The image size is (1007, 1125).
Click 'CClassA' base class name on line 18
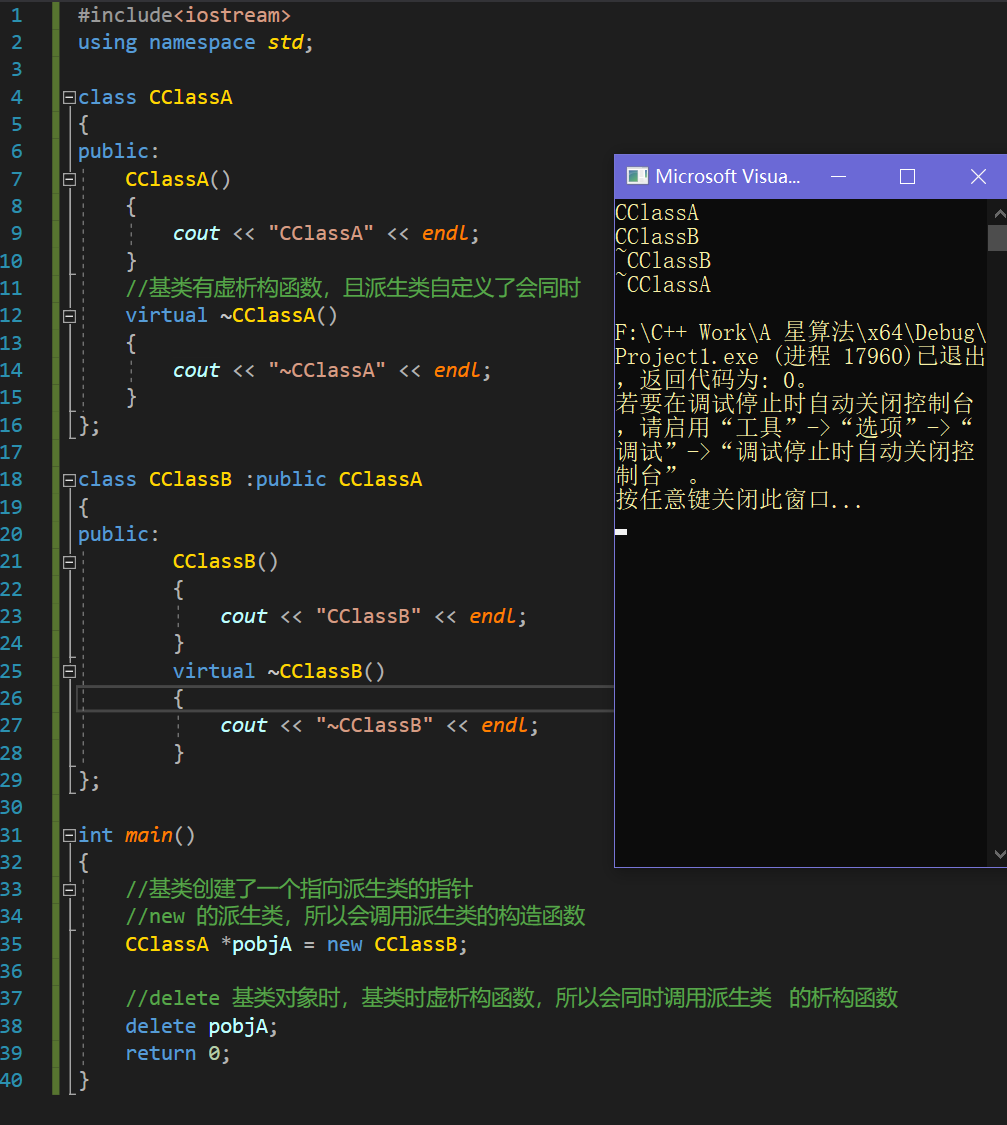(380, 480)
